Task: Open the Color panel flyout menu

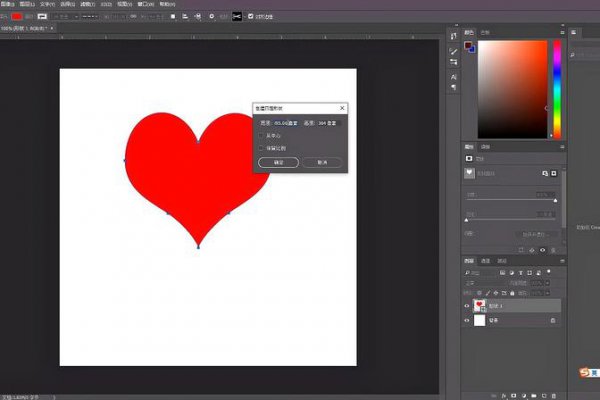Action: coord(562,33)
